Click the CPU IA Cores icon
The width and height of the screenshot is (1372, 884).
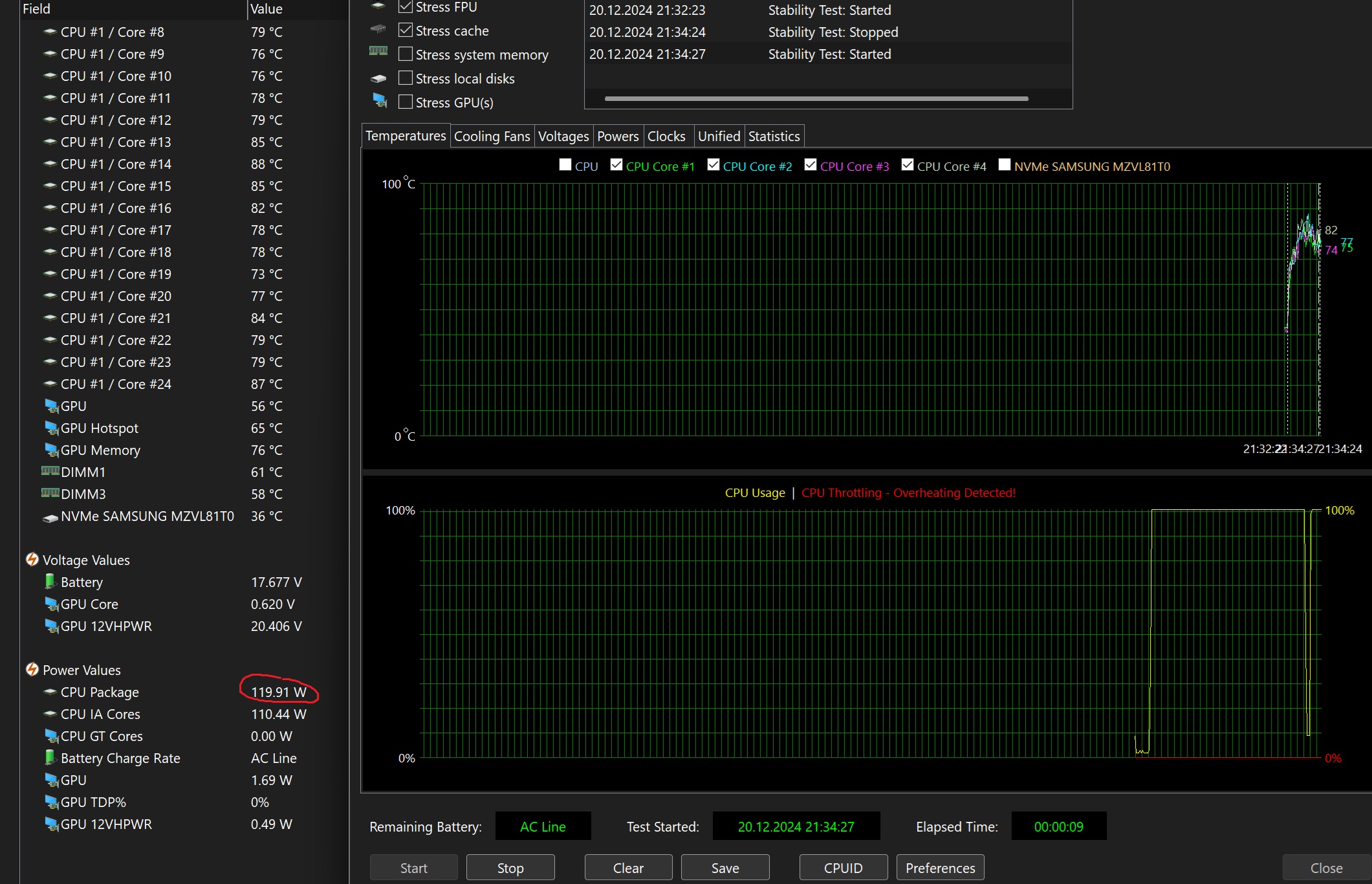(x=50, y=714)
